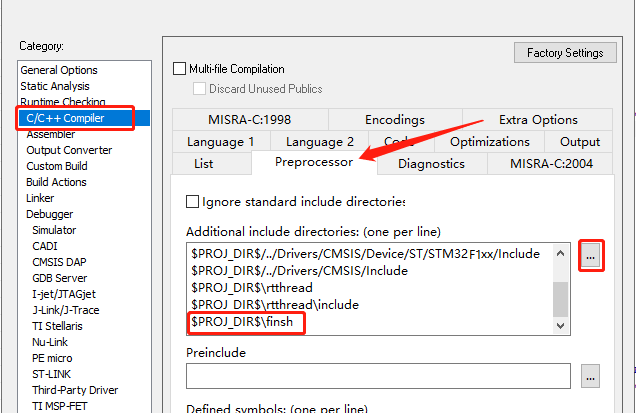Enable Multi-file Compilation checkbox
636x413 pixels.
tap(180, 69)
